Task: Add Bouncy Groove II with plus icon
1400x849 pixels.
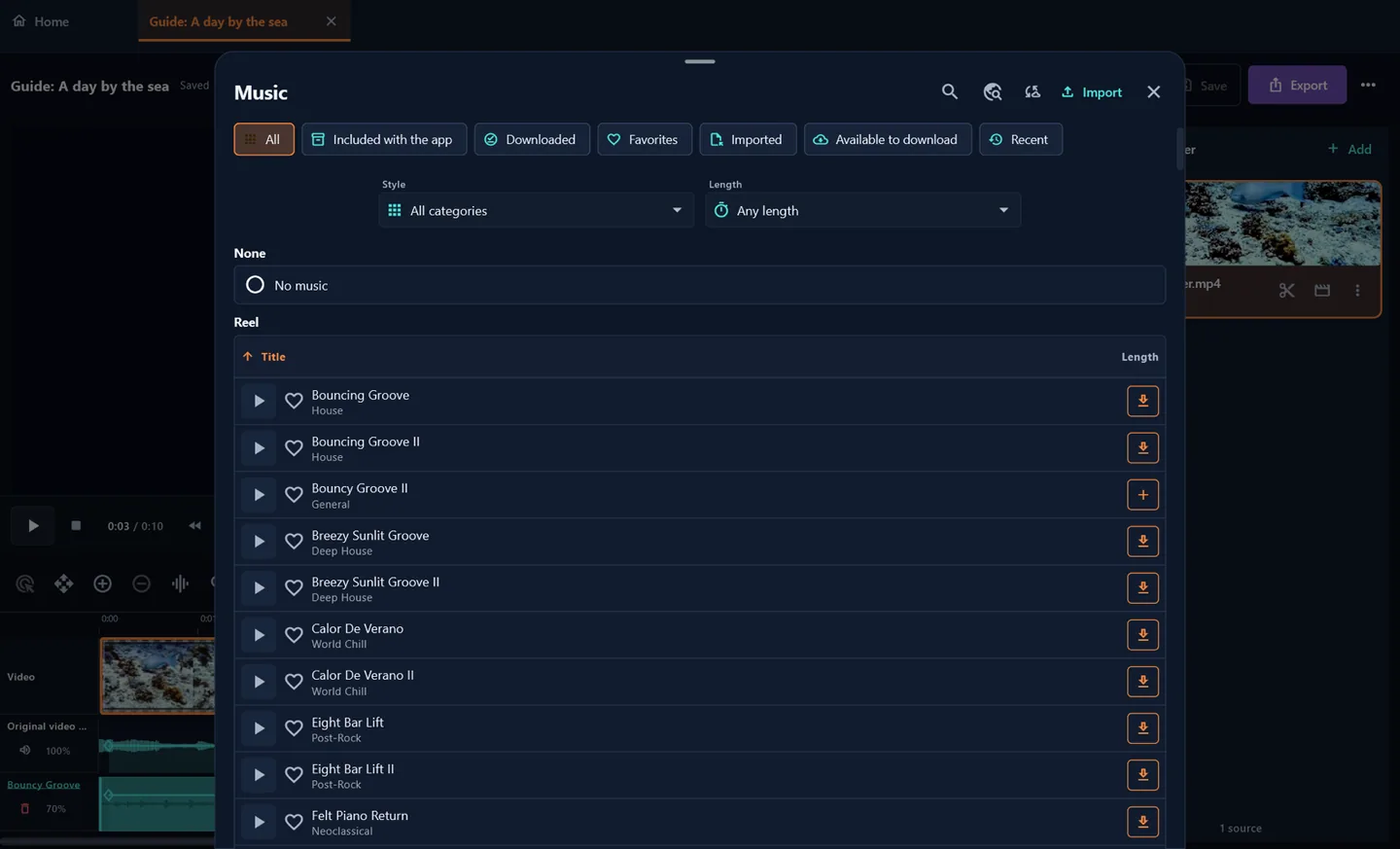Action: (x=1142, y=494)
